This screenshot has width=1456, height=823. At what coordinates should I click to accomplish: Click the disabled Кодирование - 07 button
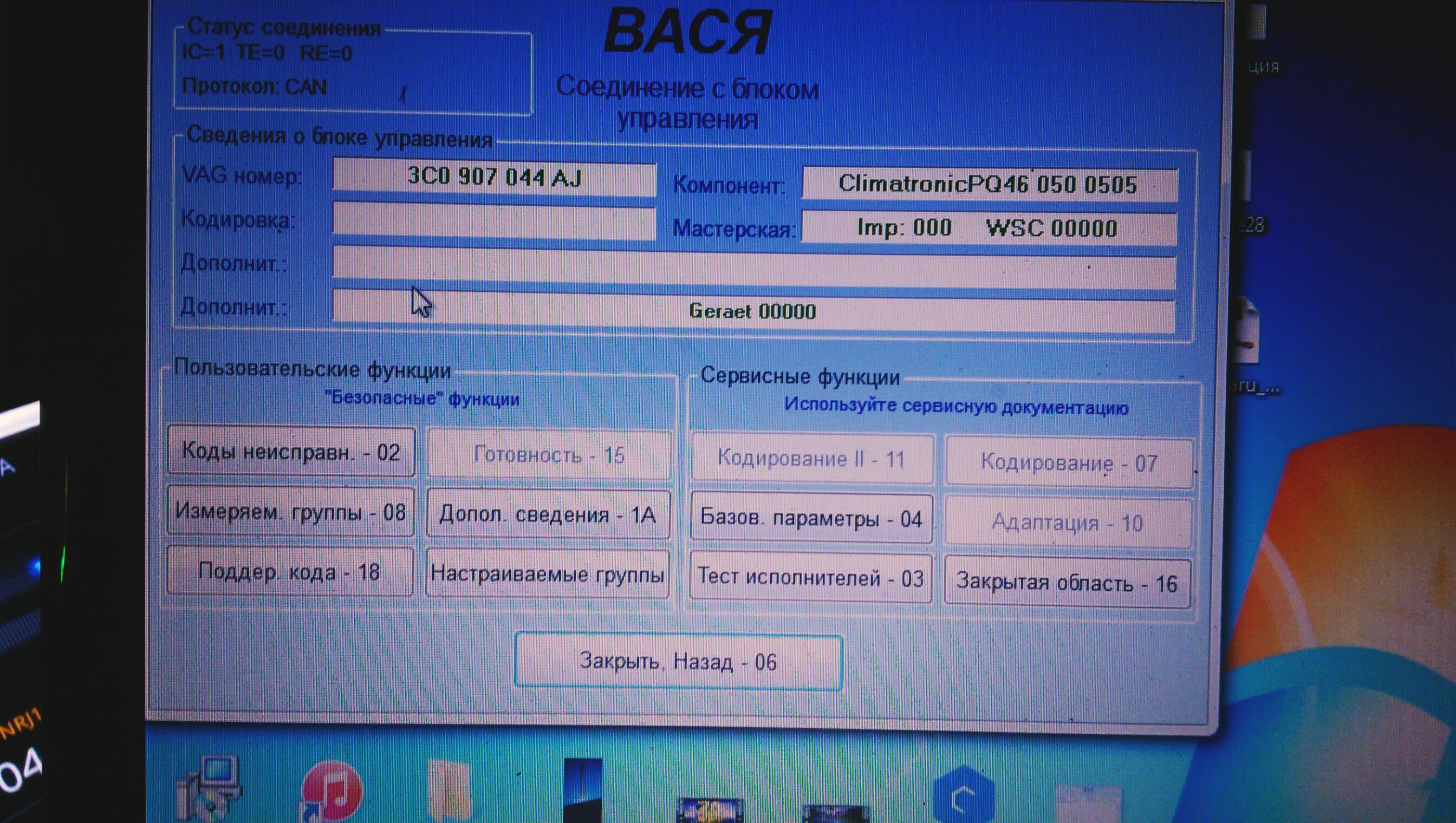pyautogui.click(x=1069, y=463)
